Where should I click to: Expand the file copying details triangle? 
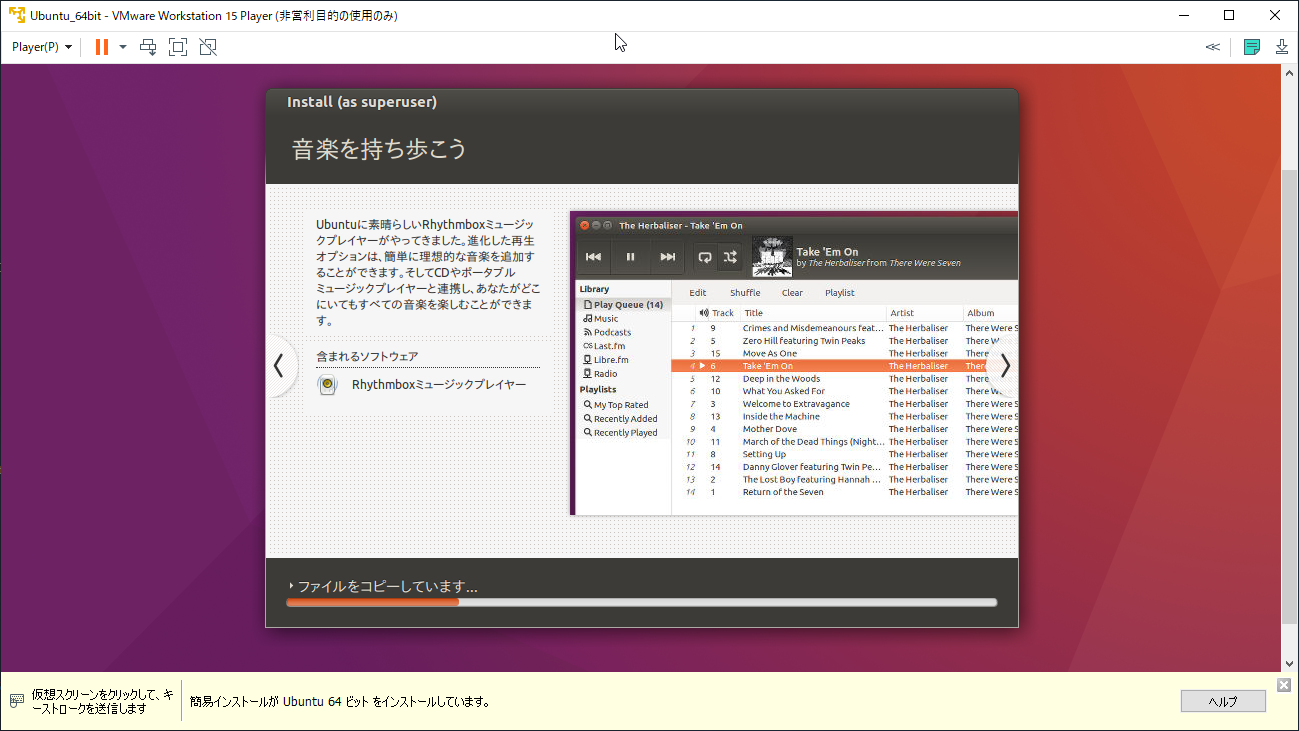(291, 586)
